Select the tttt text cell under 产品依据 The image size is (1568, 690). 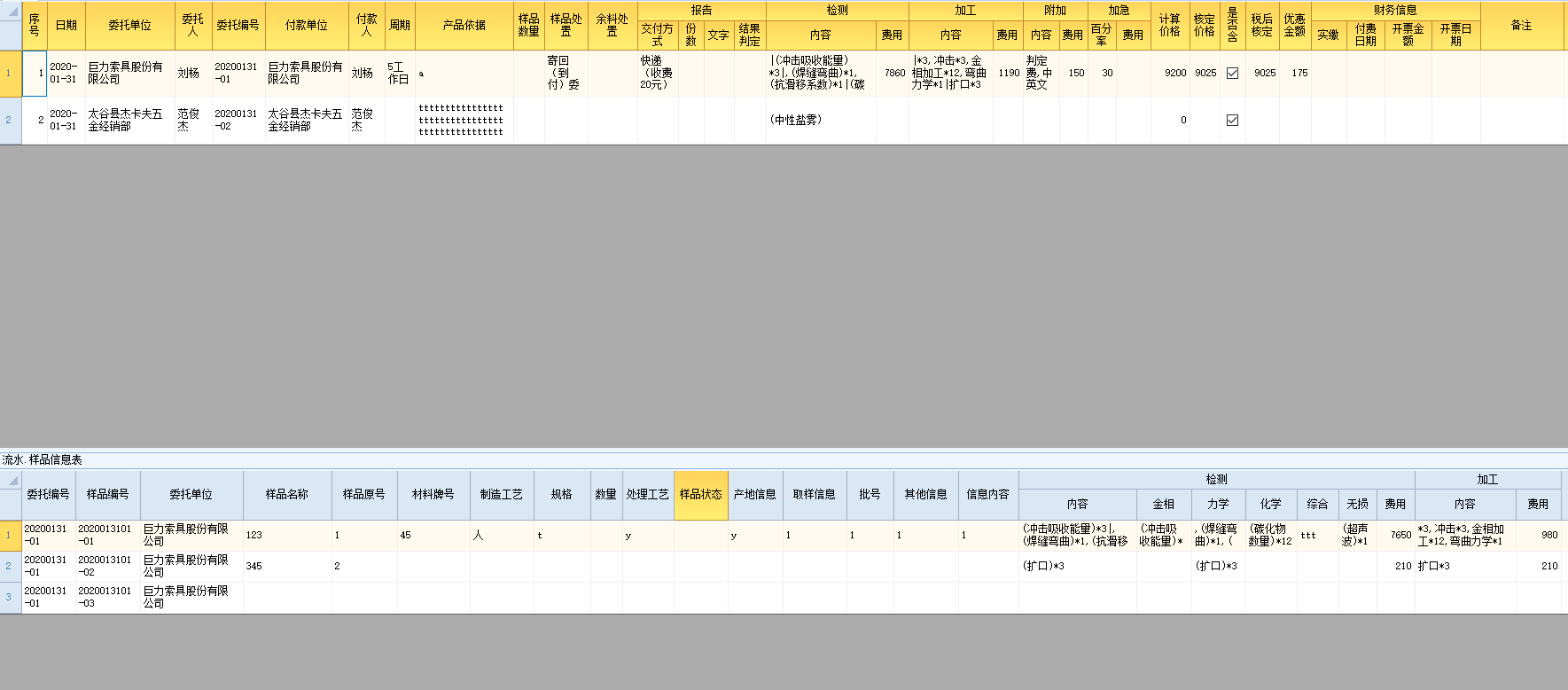click(464, 121)
